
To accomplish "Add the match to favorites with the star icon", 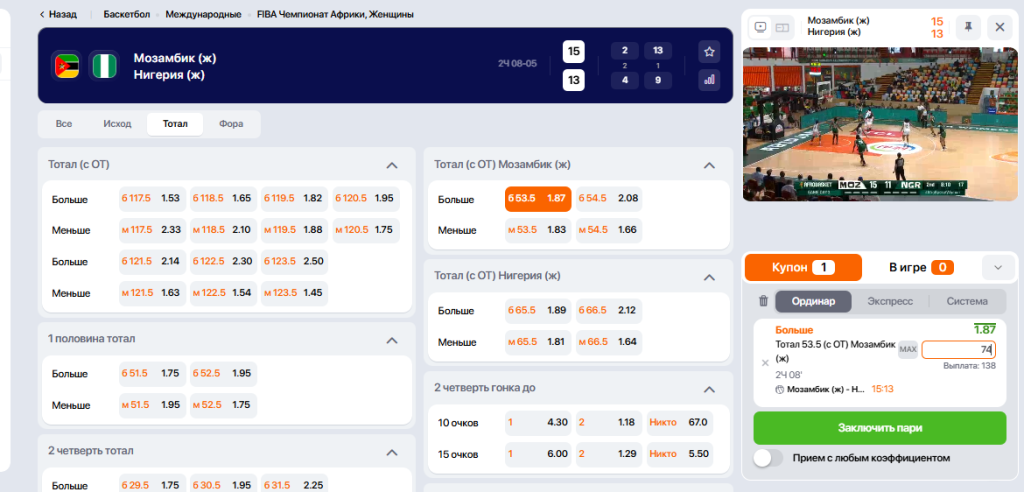I will tap(709, 51).
